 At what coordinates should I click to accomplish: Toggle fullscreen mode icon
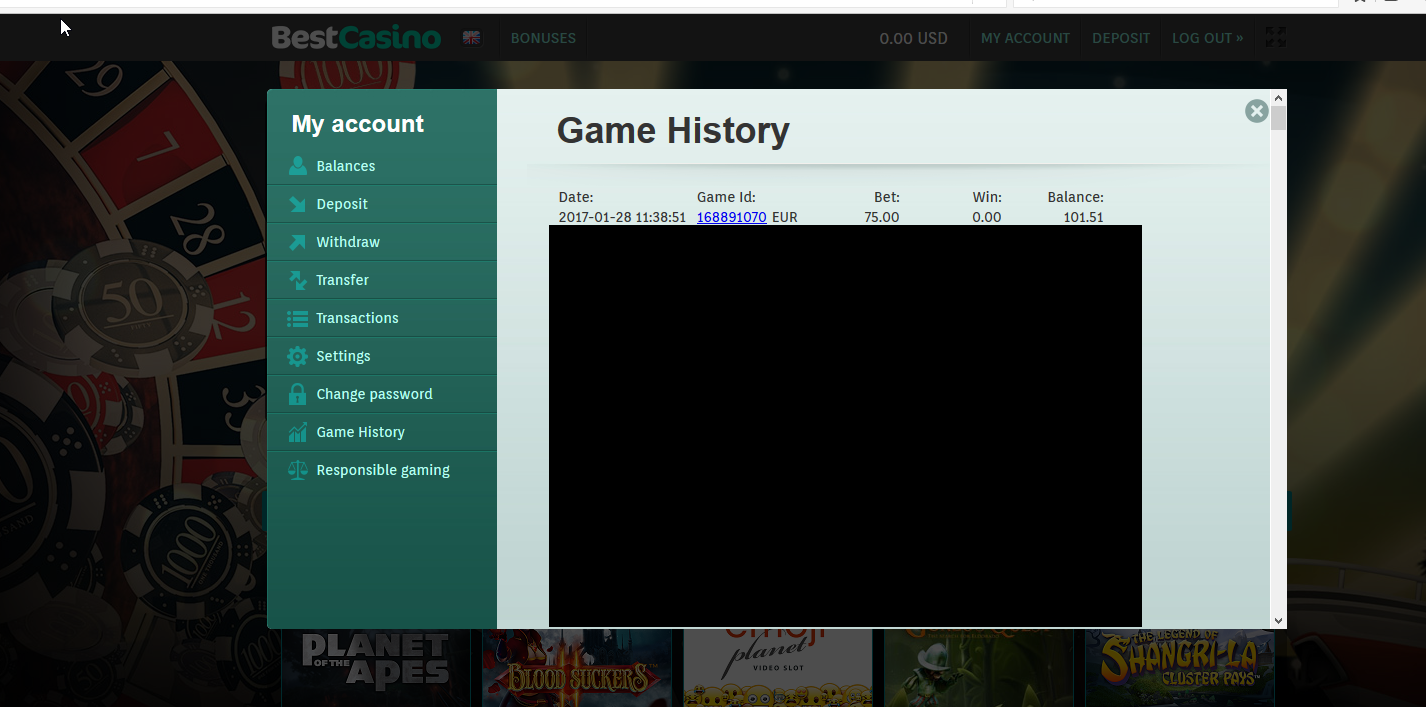(1276, 37)
